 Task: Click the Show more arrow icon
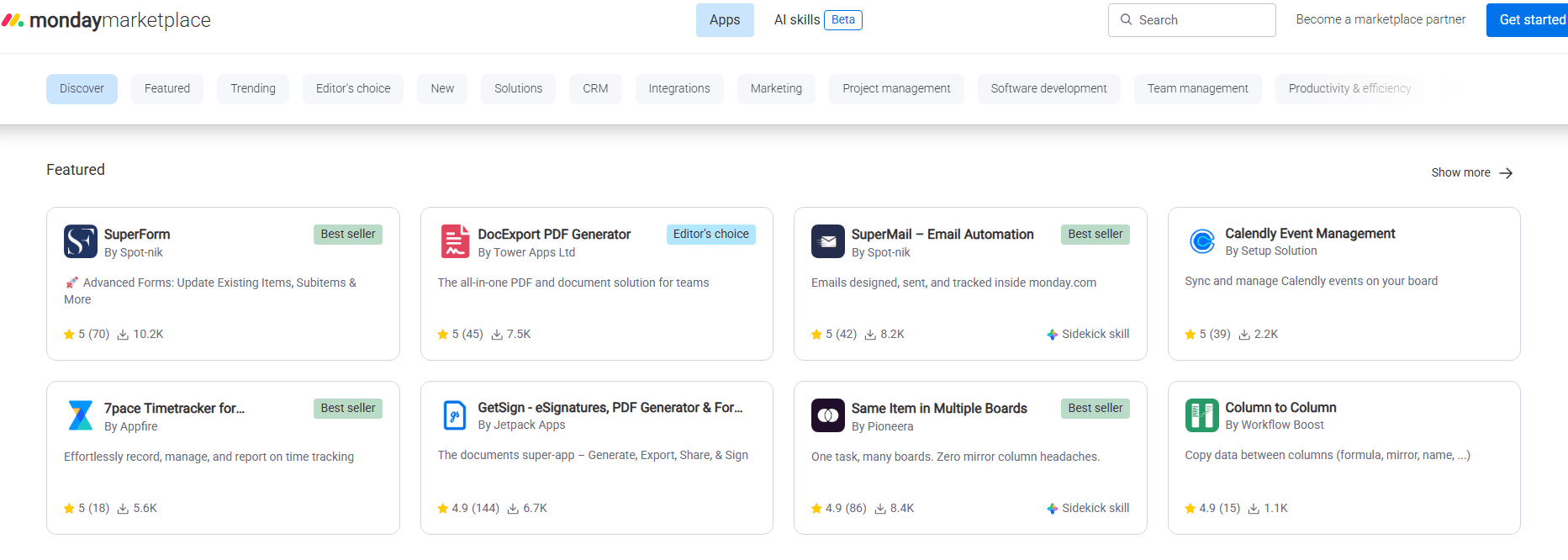[1506, 173]
